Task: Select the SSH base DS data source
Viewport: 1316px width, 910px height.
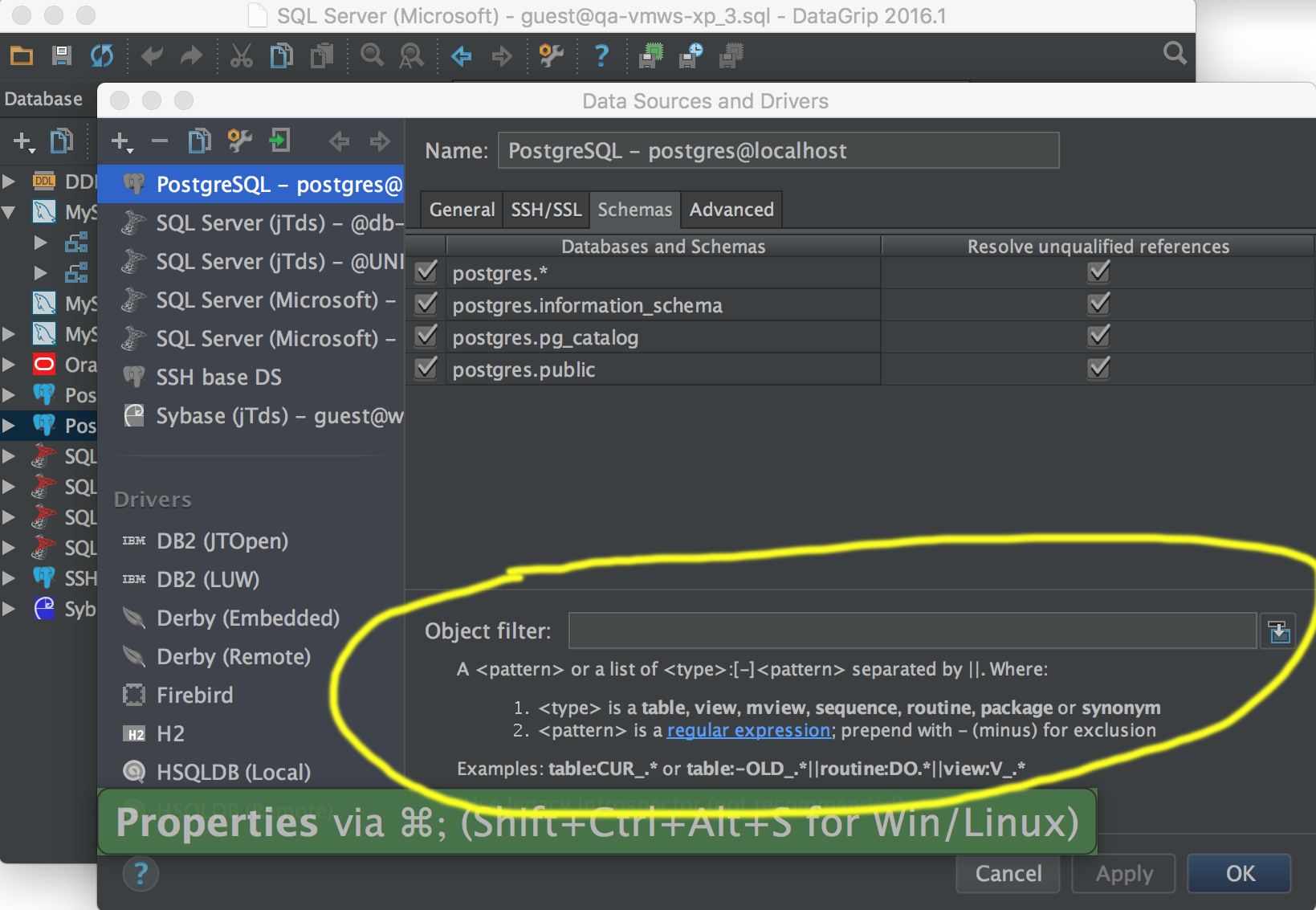Action: coord(251,377)
